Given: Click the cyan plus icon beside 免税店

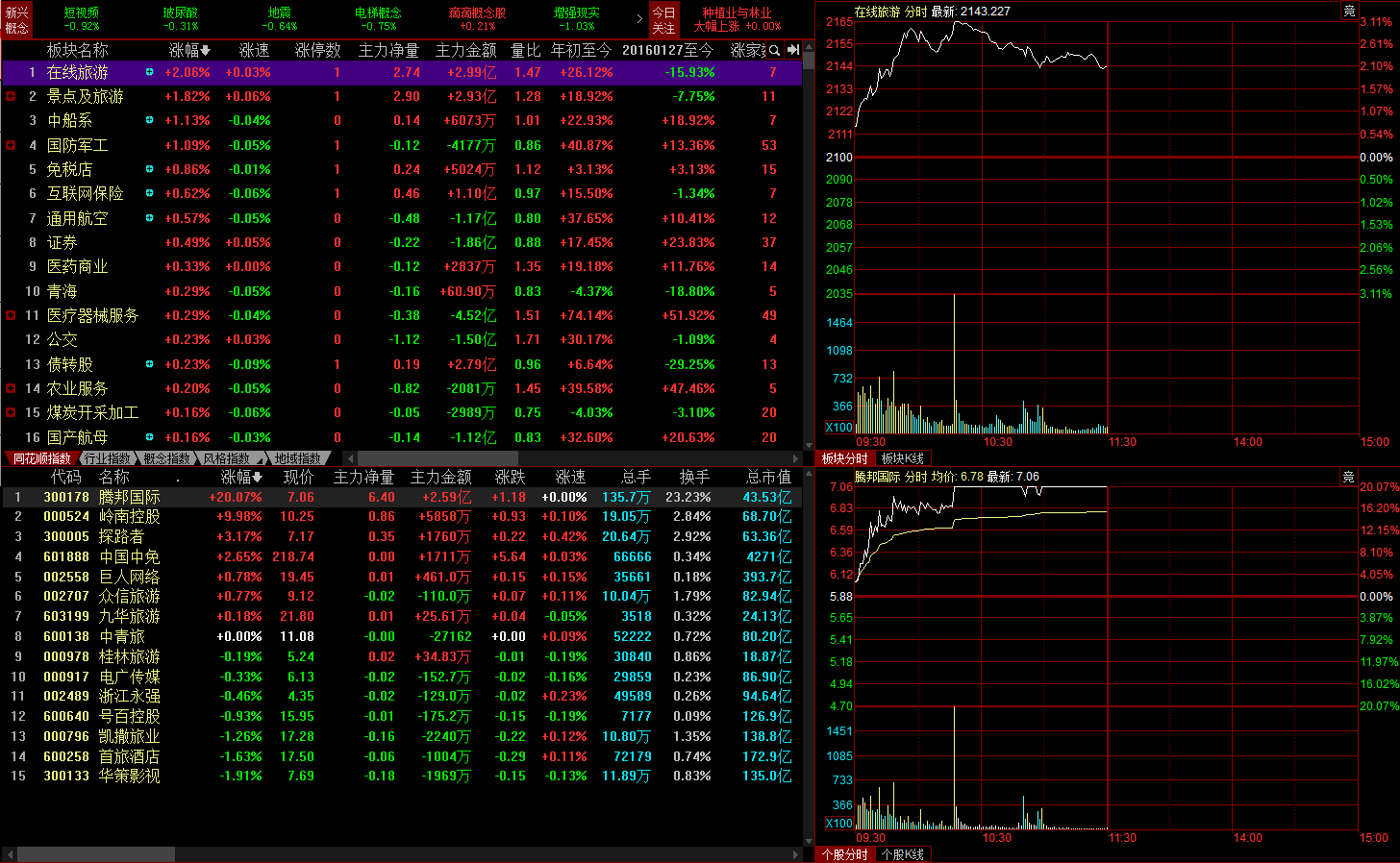Looking at the screenshot, I should click(x=149, y=169).
